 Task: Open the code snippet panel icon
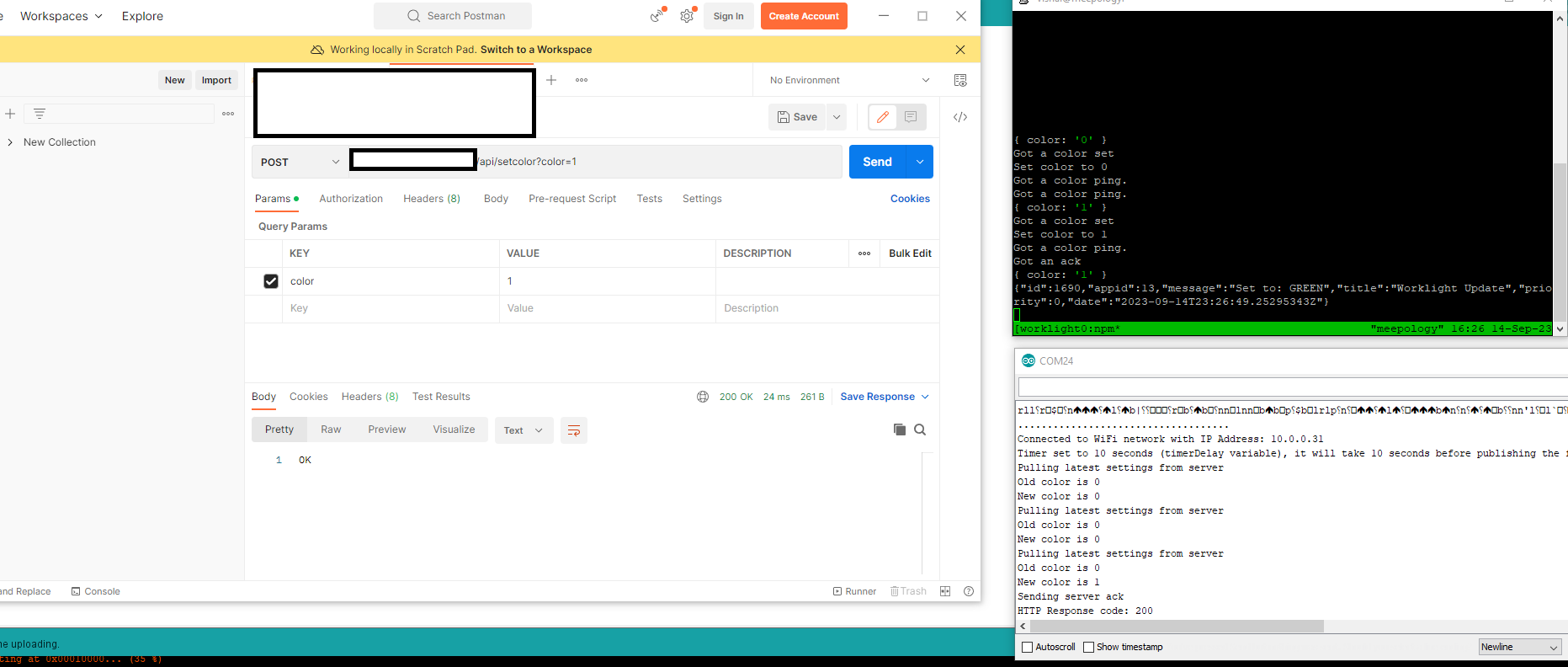(x=960, y=117)
